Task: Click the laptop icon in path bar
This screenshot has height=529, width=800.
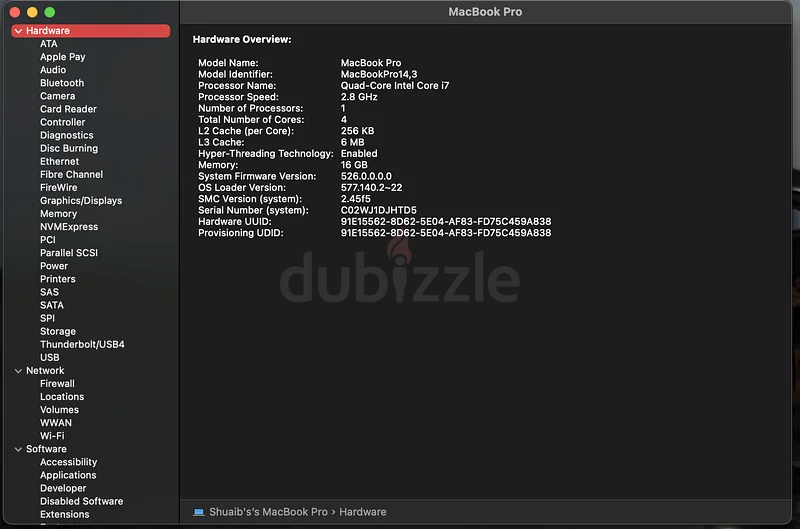Action: tap(198, 512)
